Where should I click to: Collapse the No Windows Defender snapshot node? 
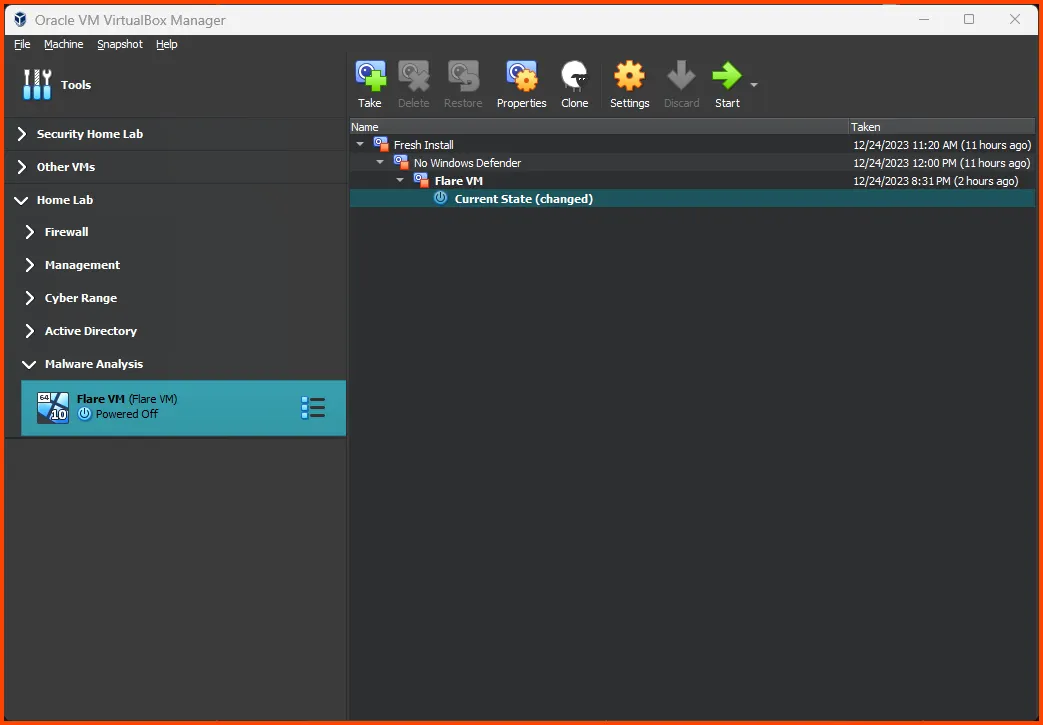pos(380,162)
